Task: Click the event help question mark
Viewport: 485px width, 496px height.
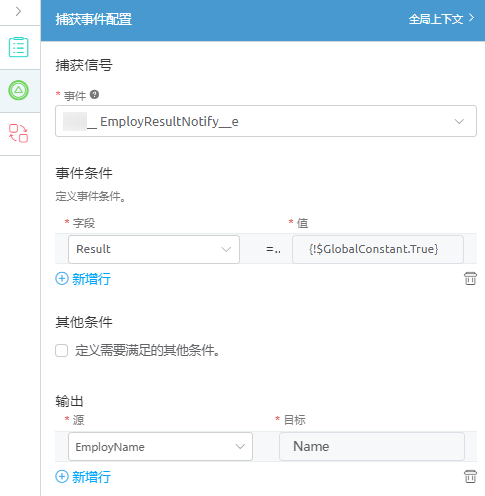Action: pyautogui.click(x=94, y=95)
